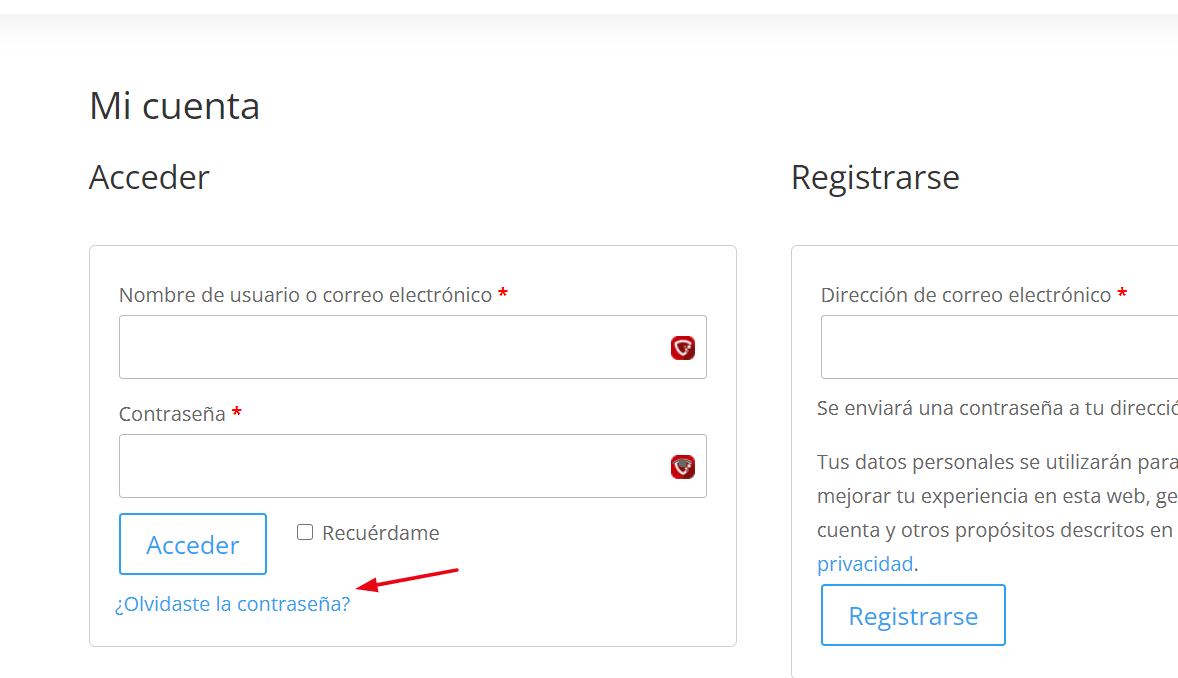Click the password manager icon in Contraseña field
1178x678 pixels.
click(682, 467)
